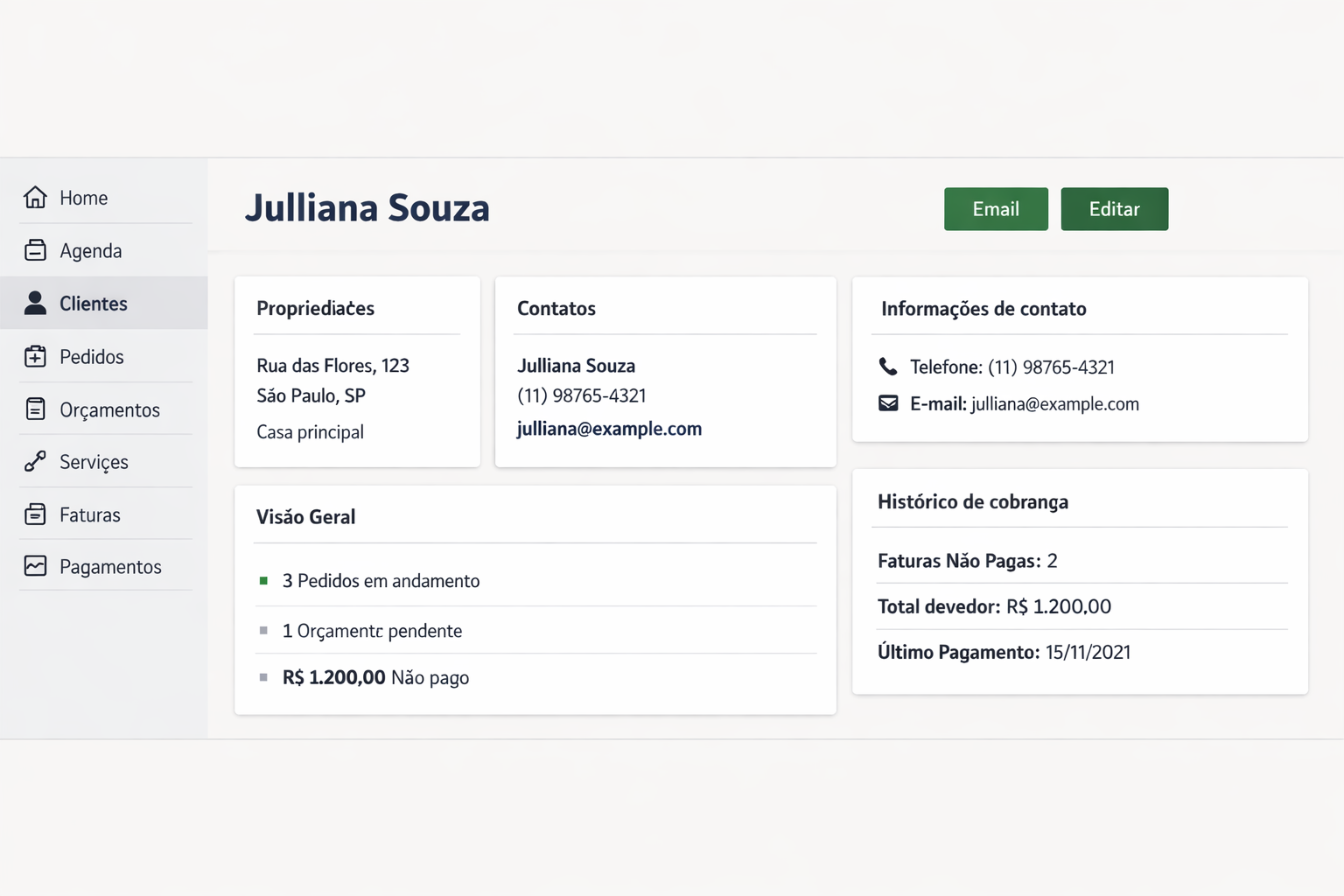The width and height of the screenshot is (1344, 896).
Task: Click the Serviços wrench icon
Action: 35,462
